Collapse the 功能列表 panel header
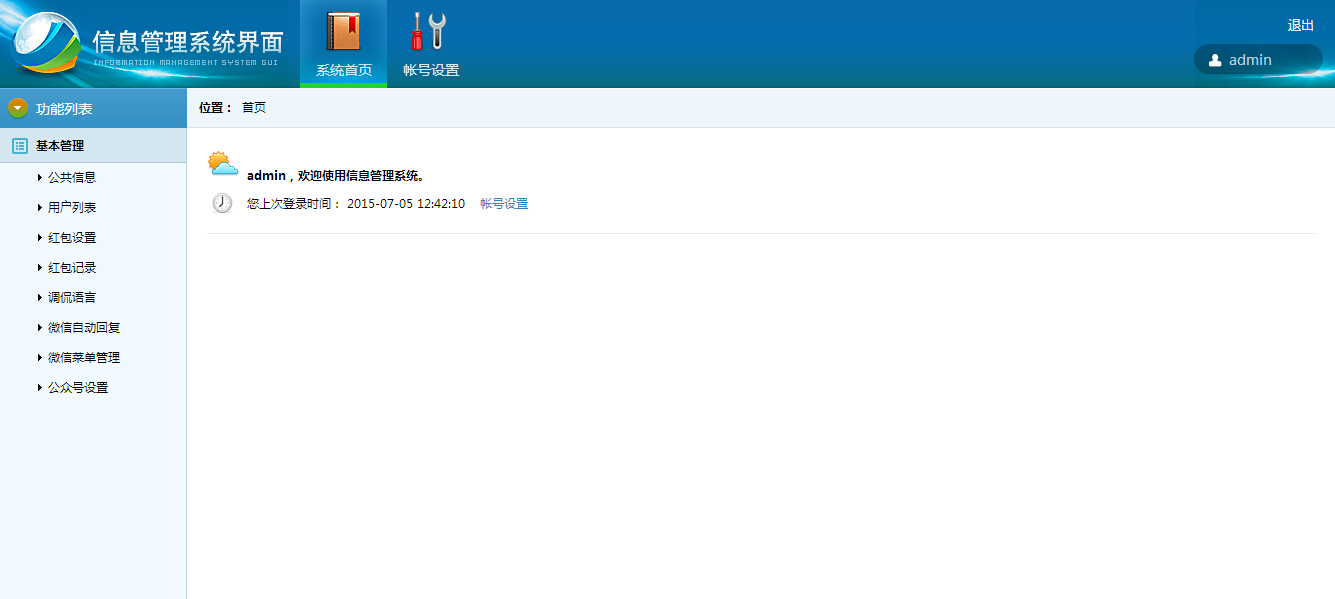1335x599 pixels. coord(93,108)
